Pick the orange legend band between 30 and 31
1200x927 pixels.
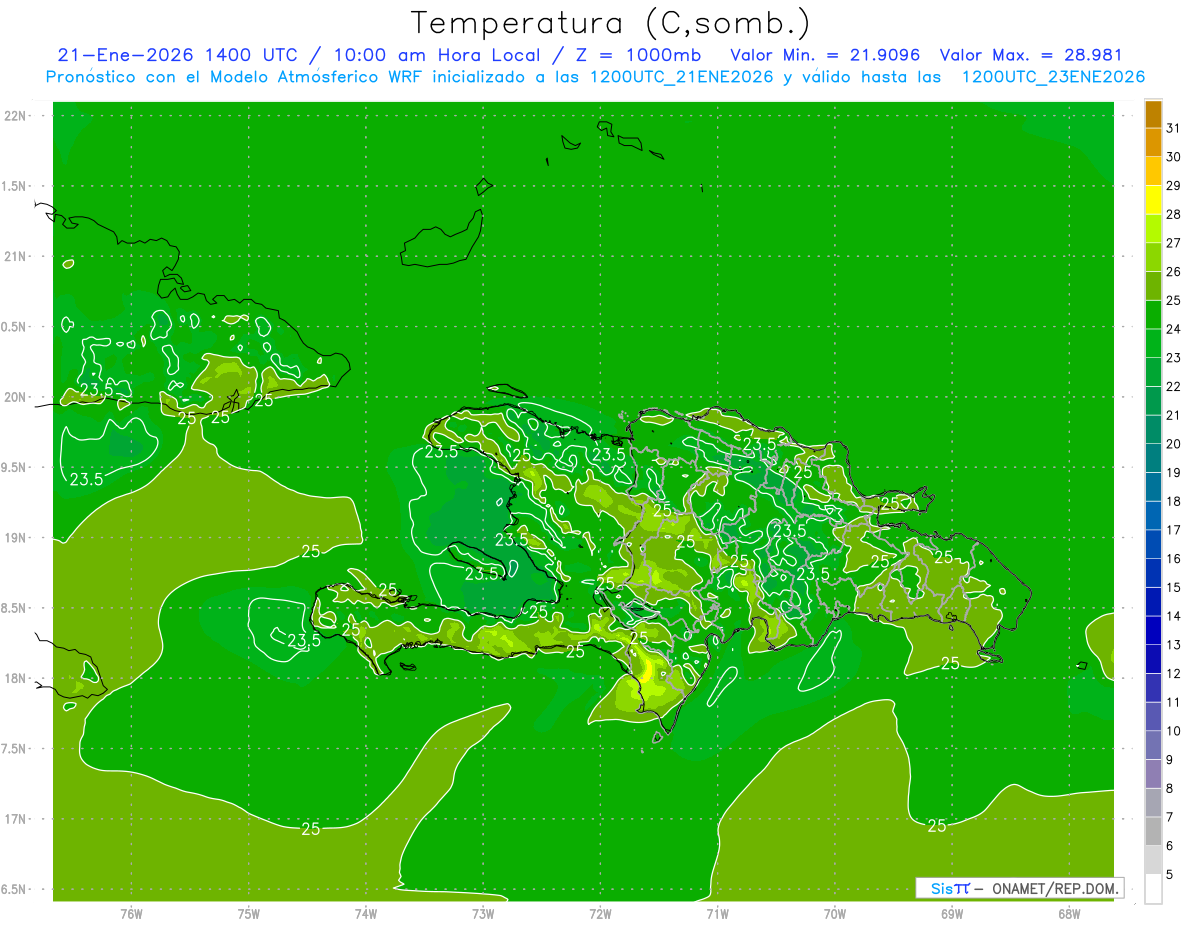pos(1153,143)
